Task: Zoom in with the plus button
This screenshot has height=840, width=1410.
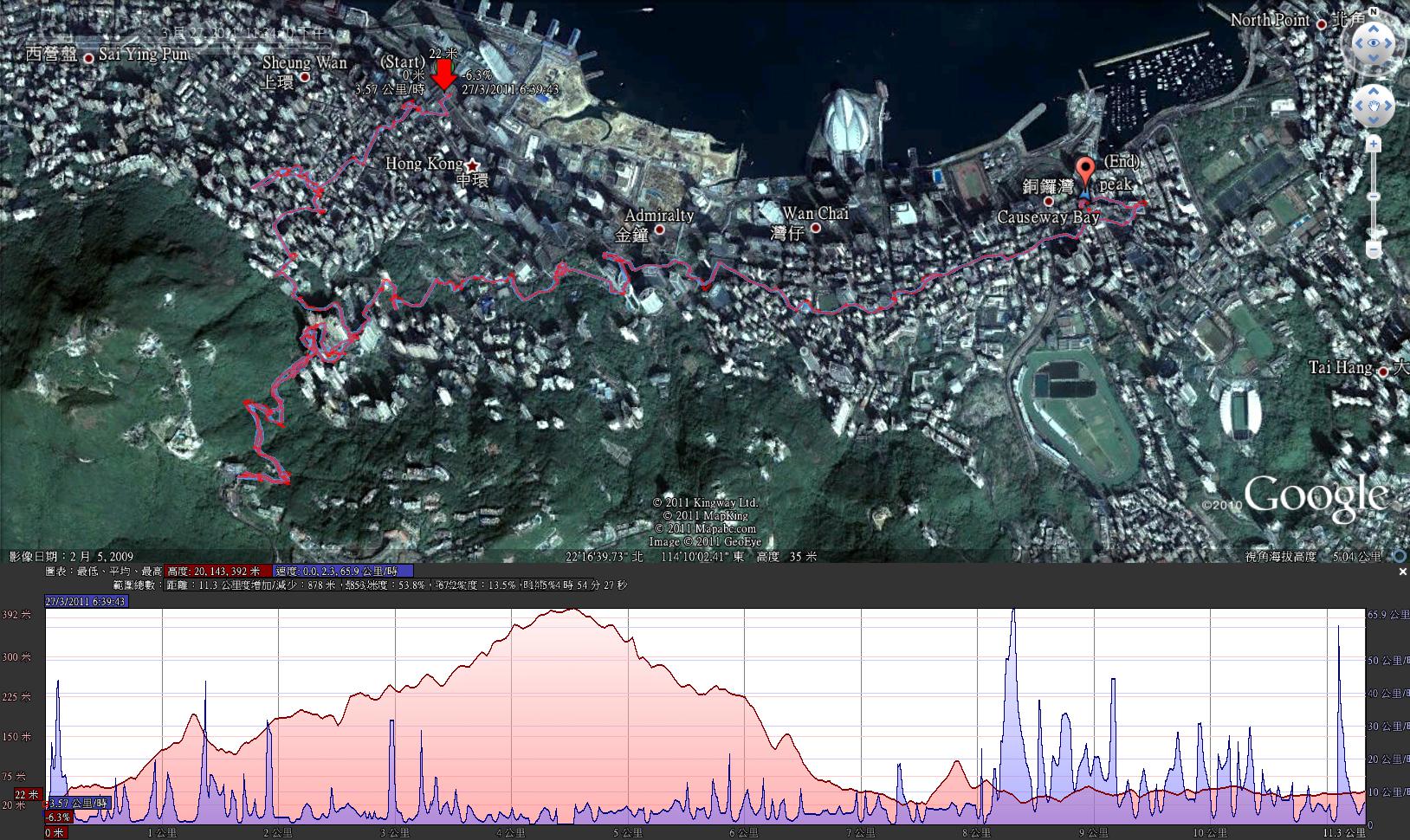Action: (1374, 145)
